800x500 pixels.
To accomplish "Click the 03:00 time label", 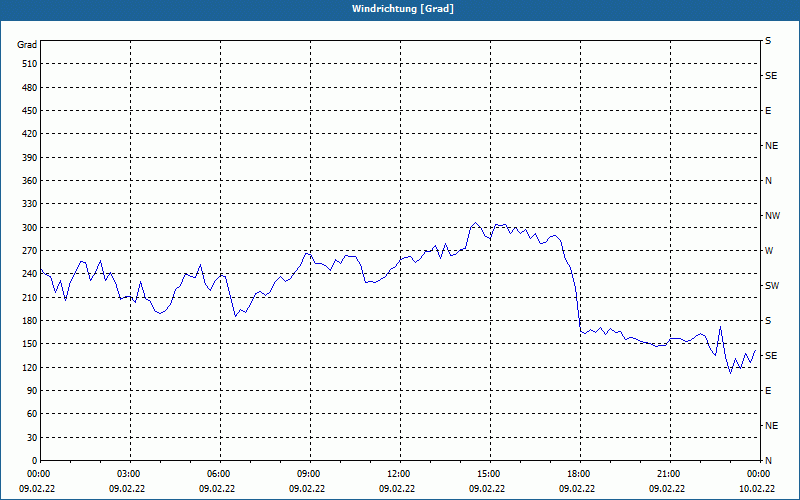I will pos(129,474).
